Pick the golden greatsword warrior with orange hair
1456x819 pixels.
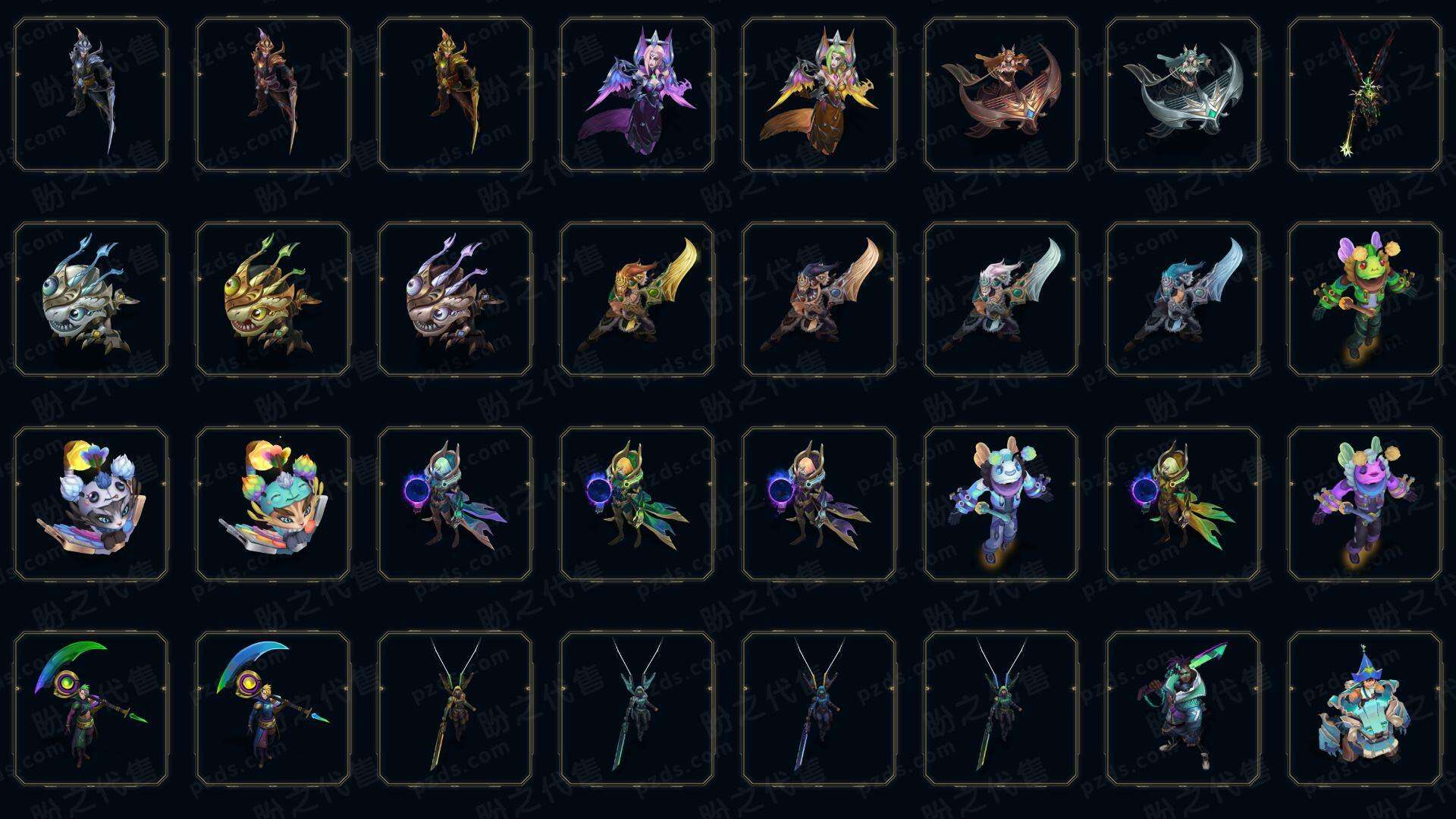(x=637, y=300)
